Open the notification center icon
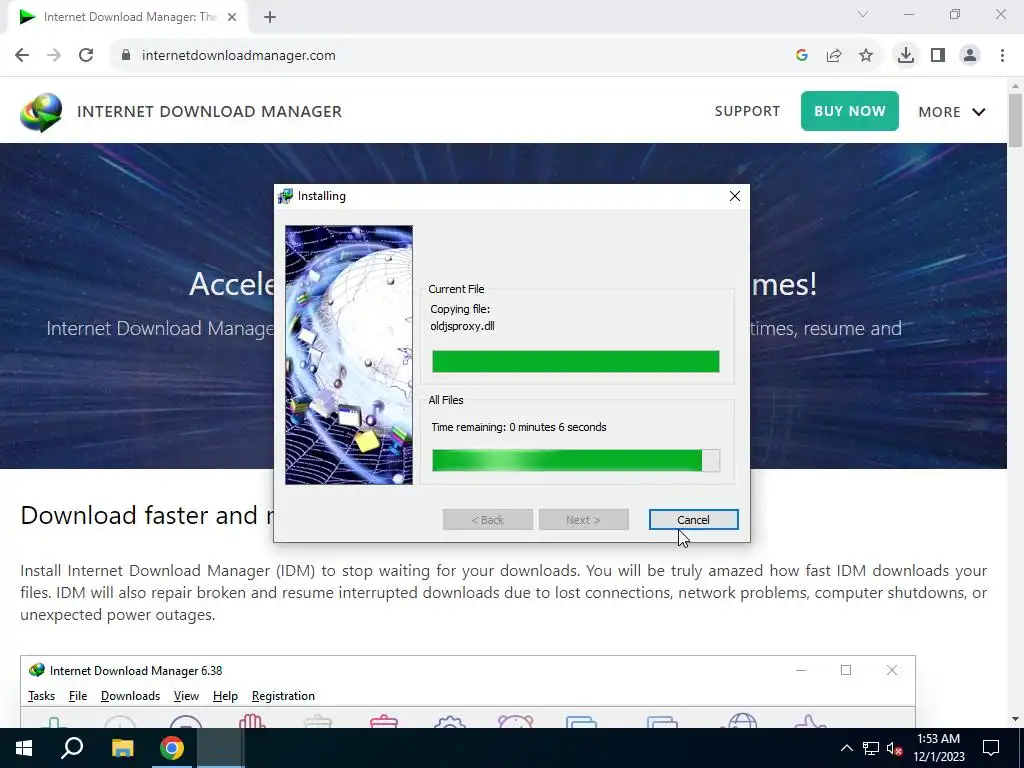The image size is (1024, 768). pyautogui.click(x=991, y=748)
